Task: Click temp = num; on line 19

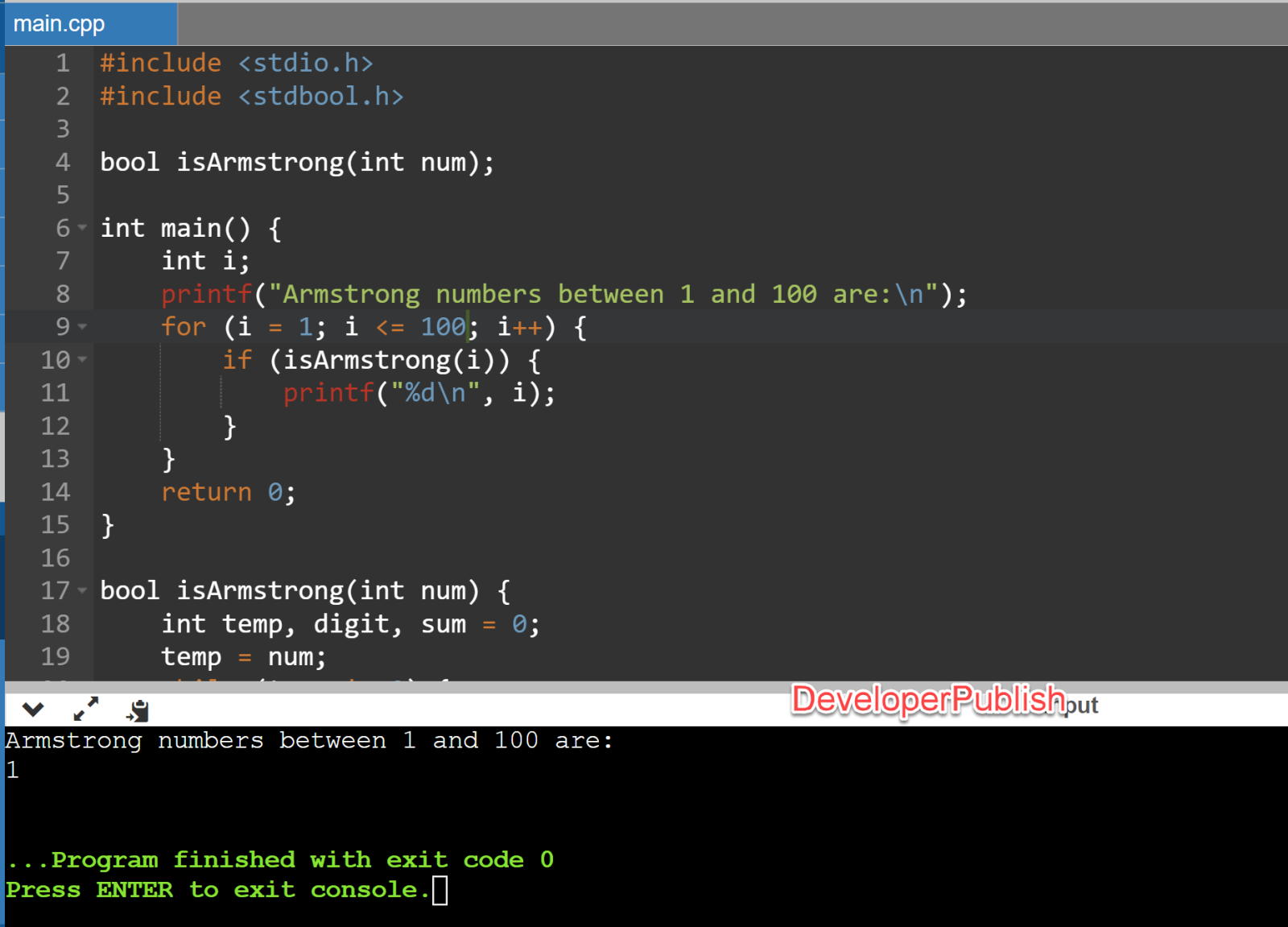Action: [242, 656]
